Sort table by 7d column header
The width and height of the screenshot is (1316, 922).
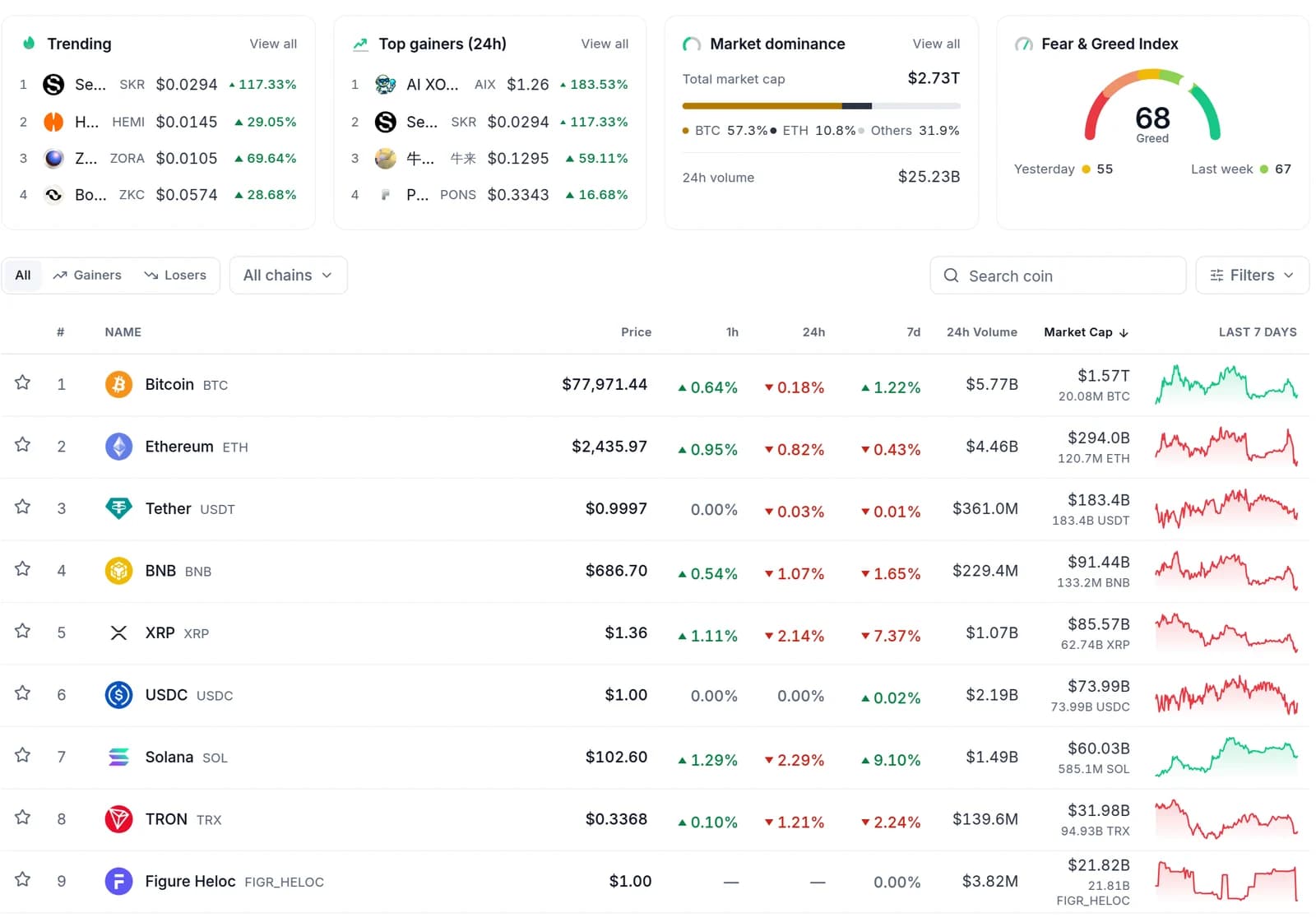click(x=913, y=332)
